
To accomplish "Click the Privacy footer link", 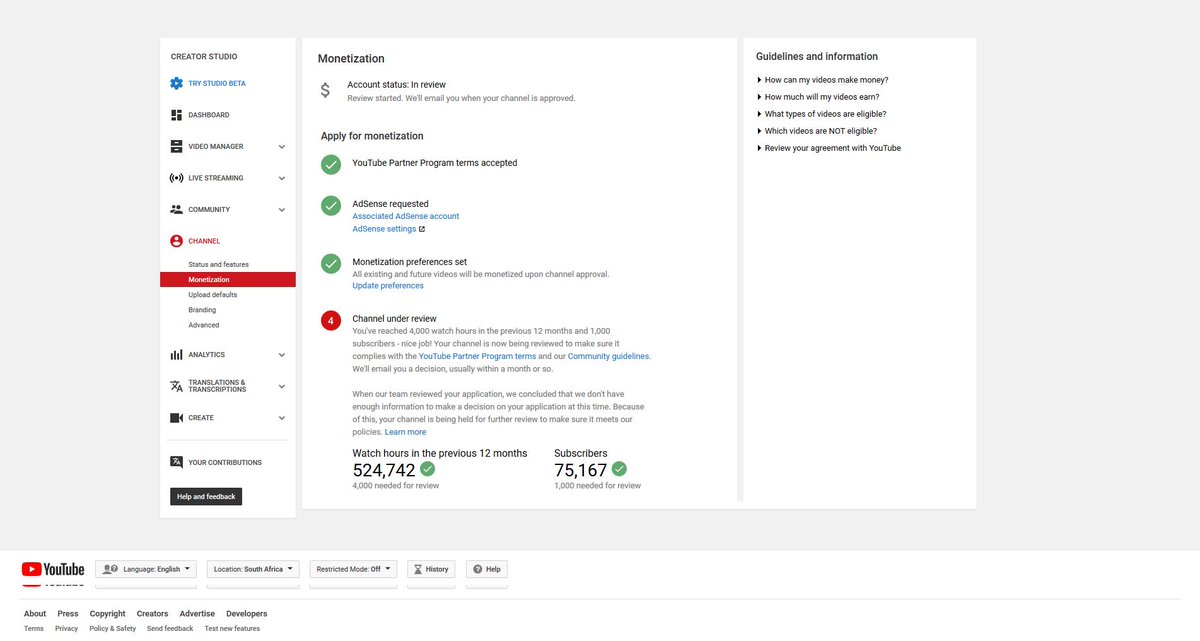I will click(x=67, y=629).
